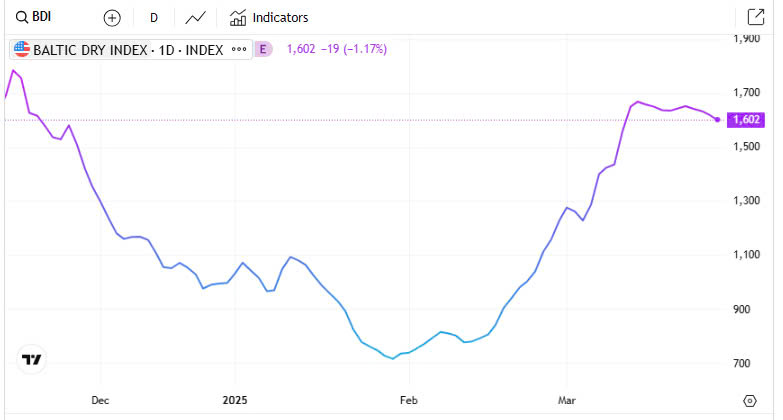Open the line chart style selector
The image size is (783, 420).
tap(195, 18)
